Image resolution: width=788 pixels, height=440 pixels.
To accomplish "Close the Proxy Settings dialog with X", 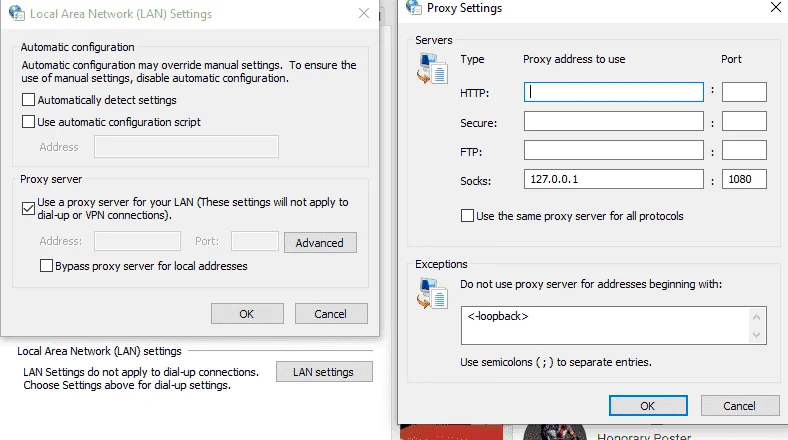I will tap(776, 7).
